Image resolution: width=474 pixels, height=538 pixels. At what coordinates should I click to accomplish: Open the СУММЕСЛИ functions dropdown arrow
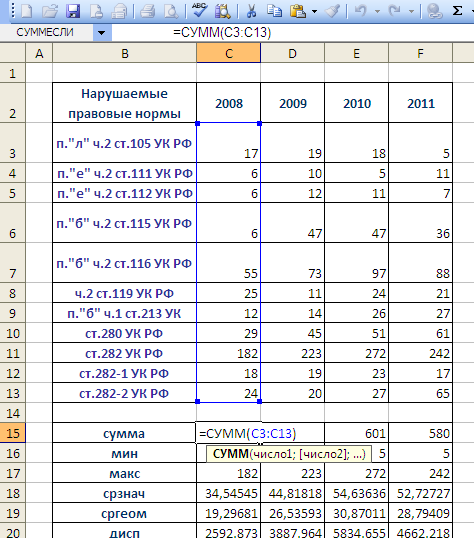pos(102,33)
